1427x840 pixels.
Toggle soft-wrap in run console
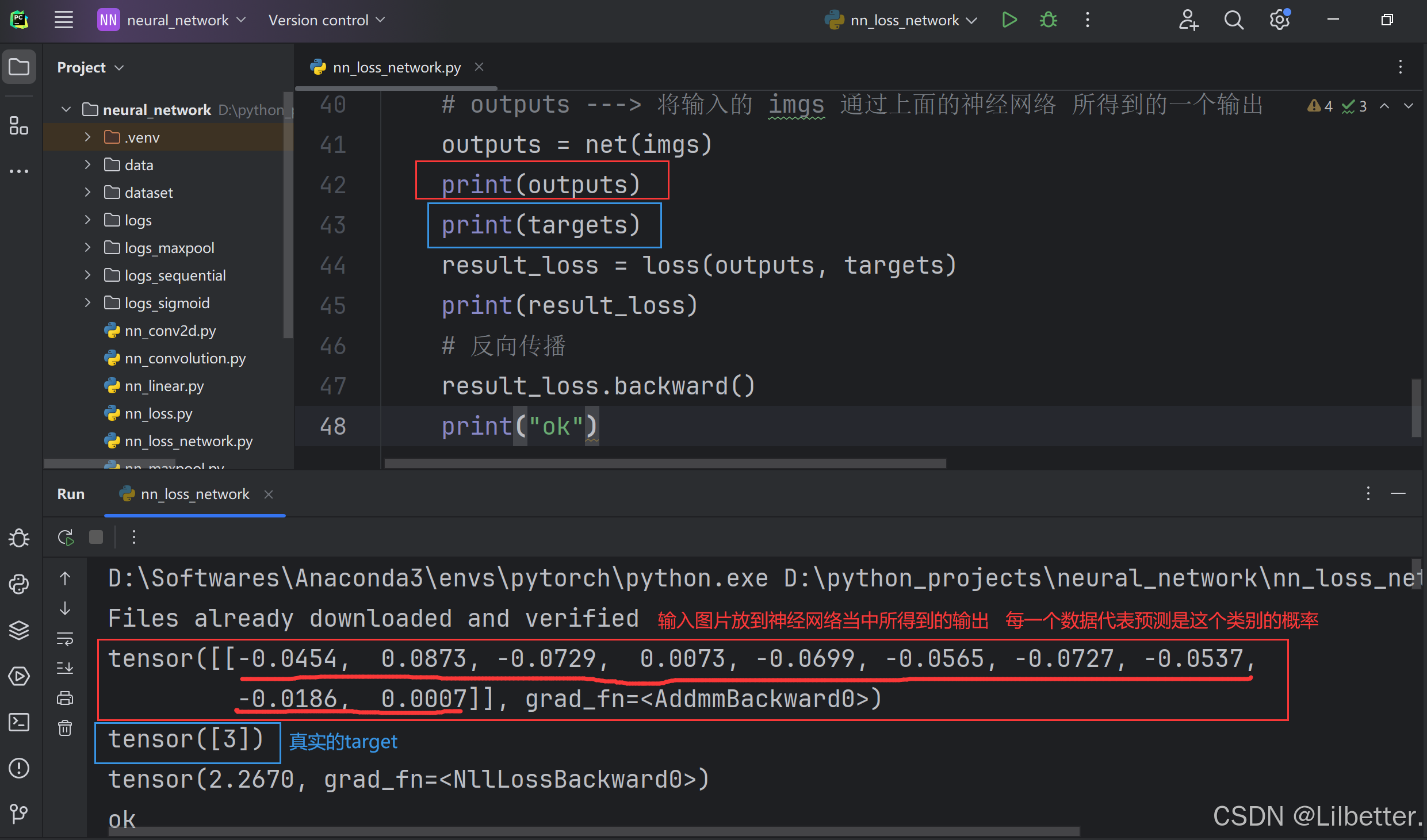pyautogui.click(x=65, y=638)
